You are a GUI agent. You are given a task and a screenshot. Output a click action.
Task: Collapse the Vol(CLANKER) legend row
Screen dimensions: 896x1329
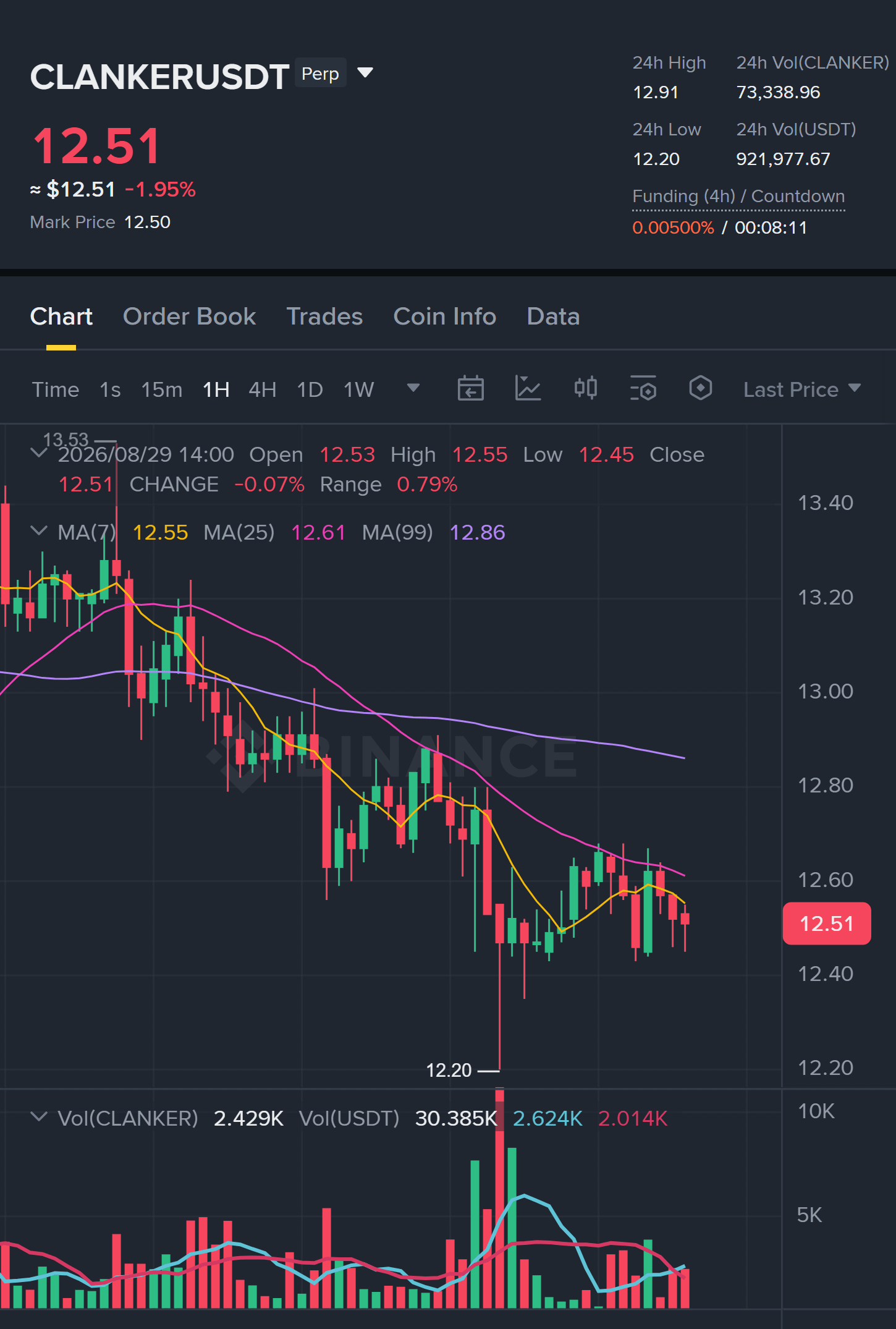coord(39,1117)
